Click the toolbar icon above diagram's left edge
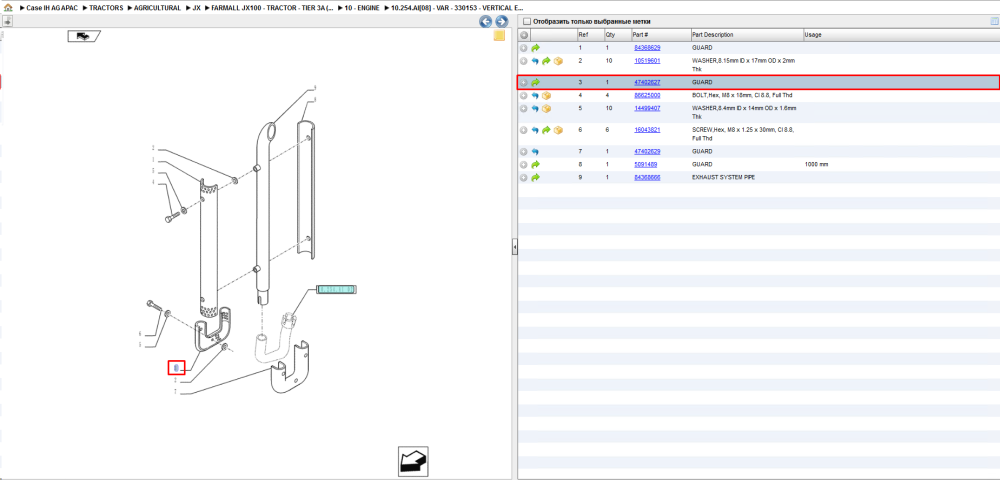Image resolution: width=1000 pixels, height=480 pixels. (x=7, y=22)
